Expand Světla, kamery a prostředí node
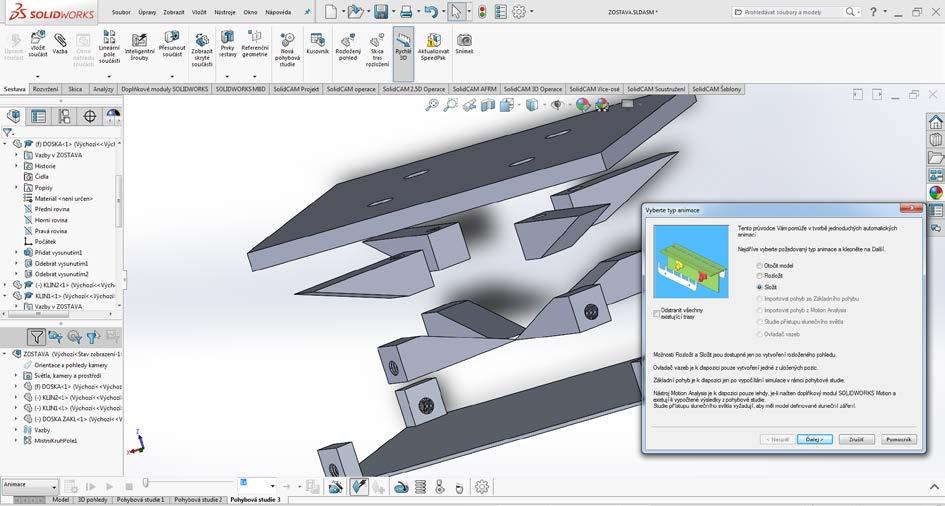This screenshot has height=506, width=945. click(16, 375)
